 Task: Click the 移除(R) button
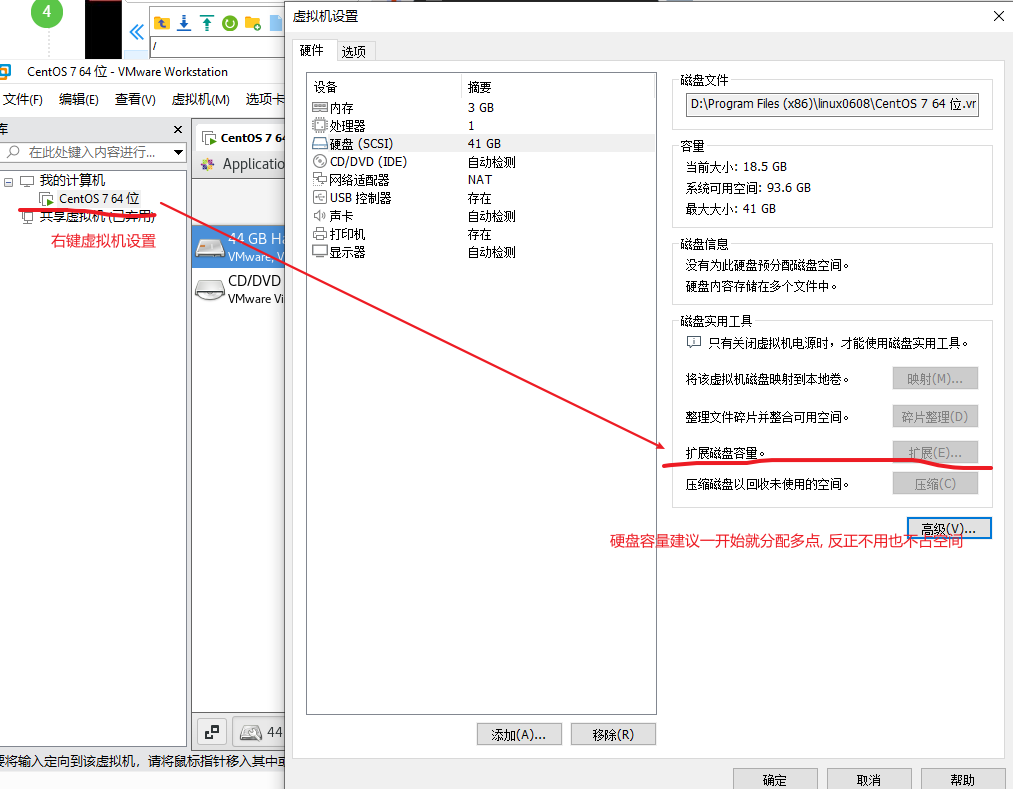pyautogui.click(x=613, y=735)
